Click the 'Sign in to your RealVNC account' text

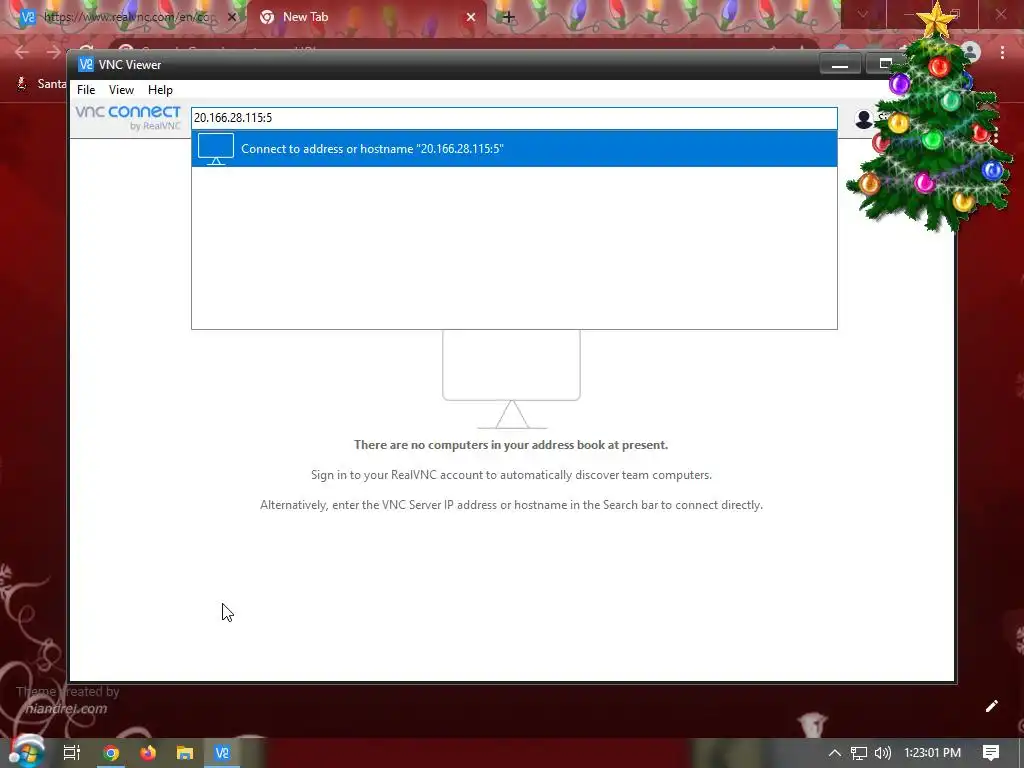[x=511, y=475]
